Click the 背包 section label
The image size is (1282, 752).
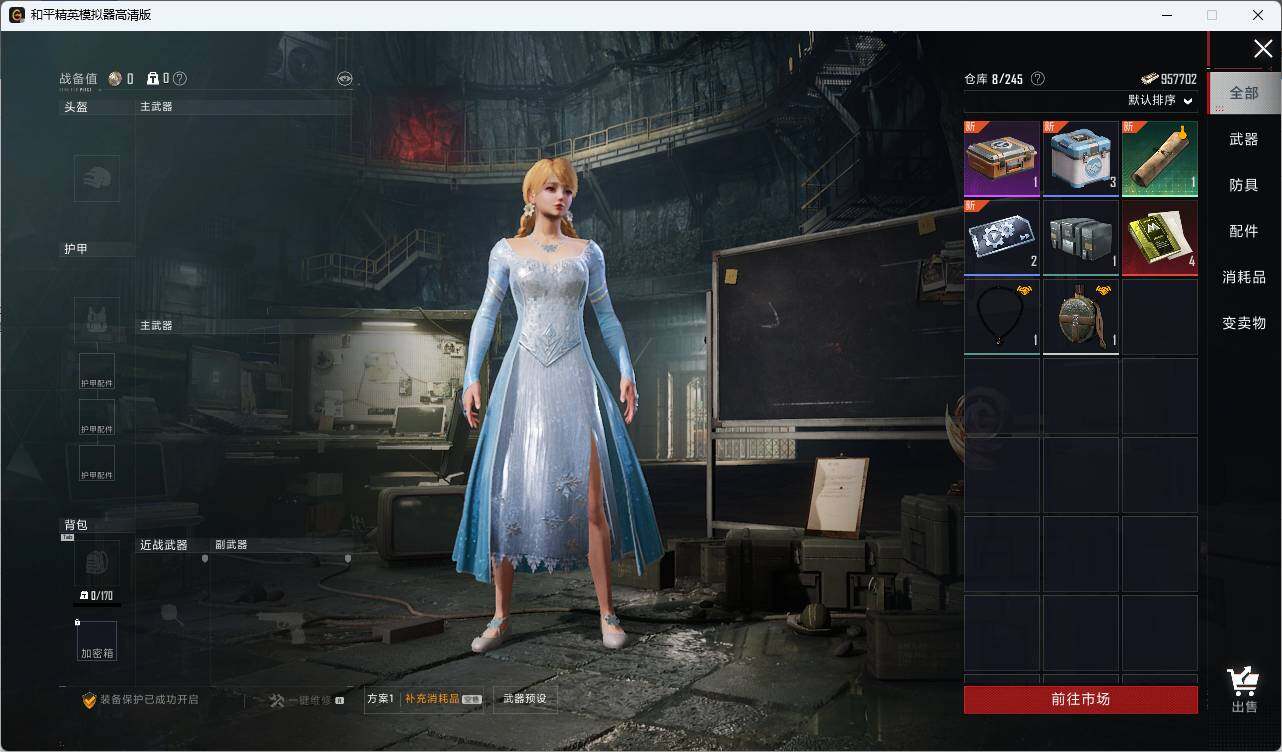[76, 525]
